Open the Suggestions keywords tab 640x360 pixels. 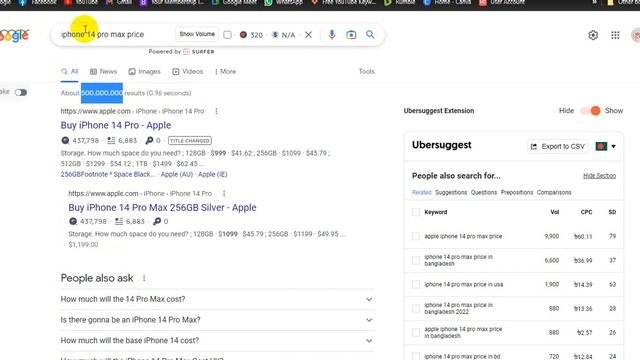(451, 192)
